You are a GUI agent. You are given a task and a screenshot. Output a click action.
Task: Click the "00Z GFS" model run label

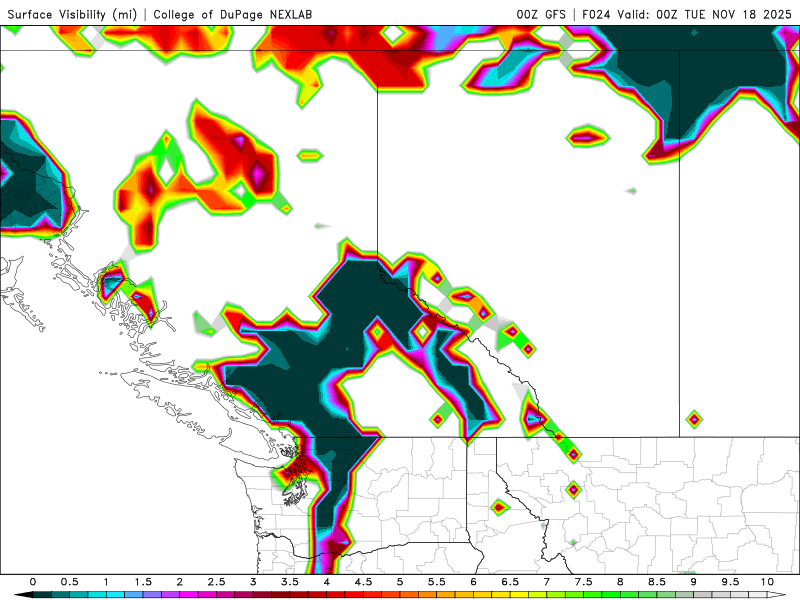point(541,14)
